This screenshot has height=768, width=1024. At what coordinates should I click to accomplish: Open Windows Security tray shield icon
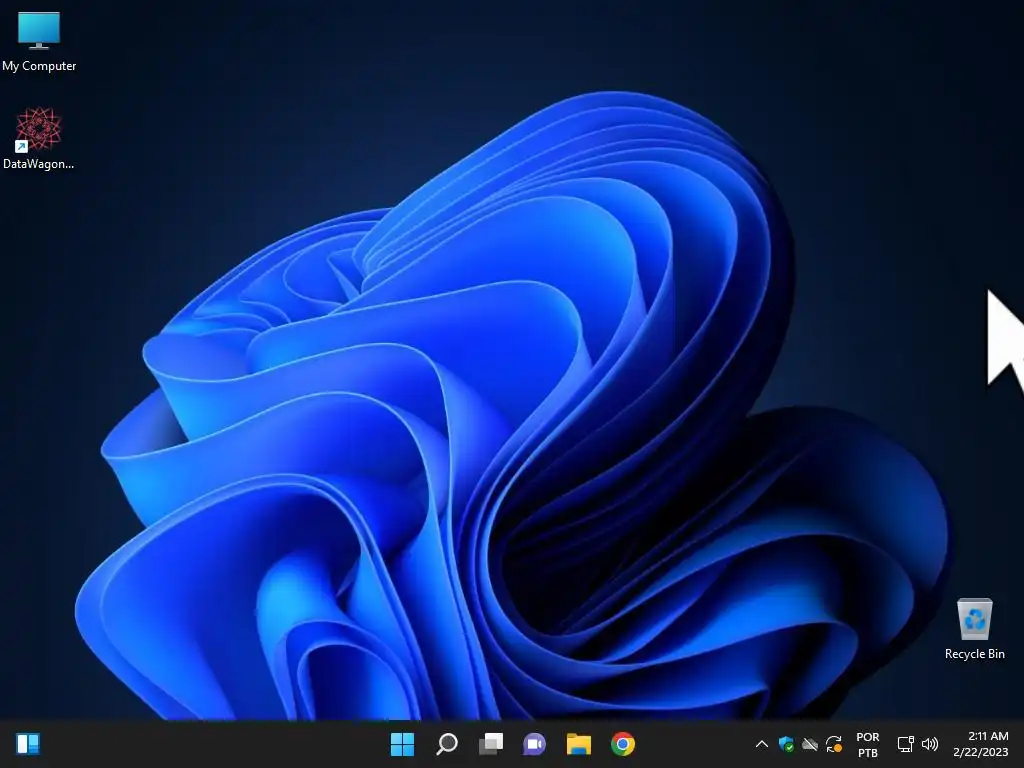(786, 744)
